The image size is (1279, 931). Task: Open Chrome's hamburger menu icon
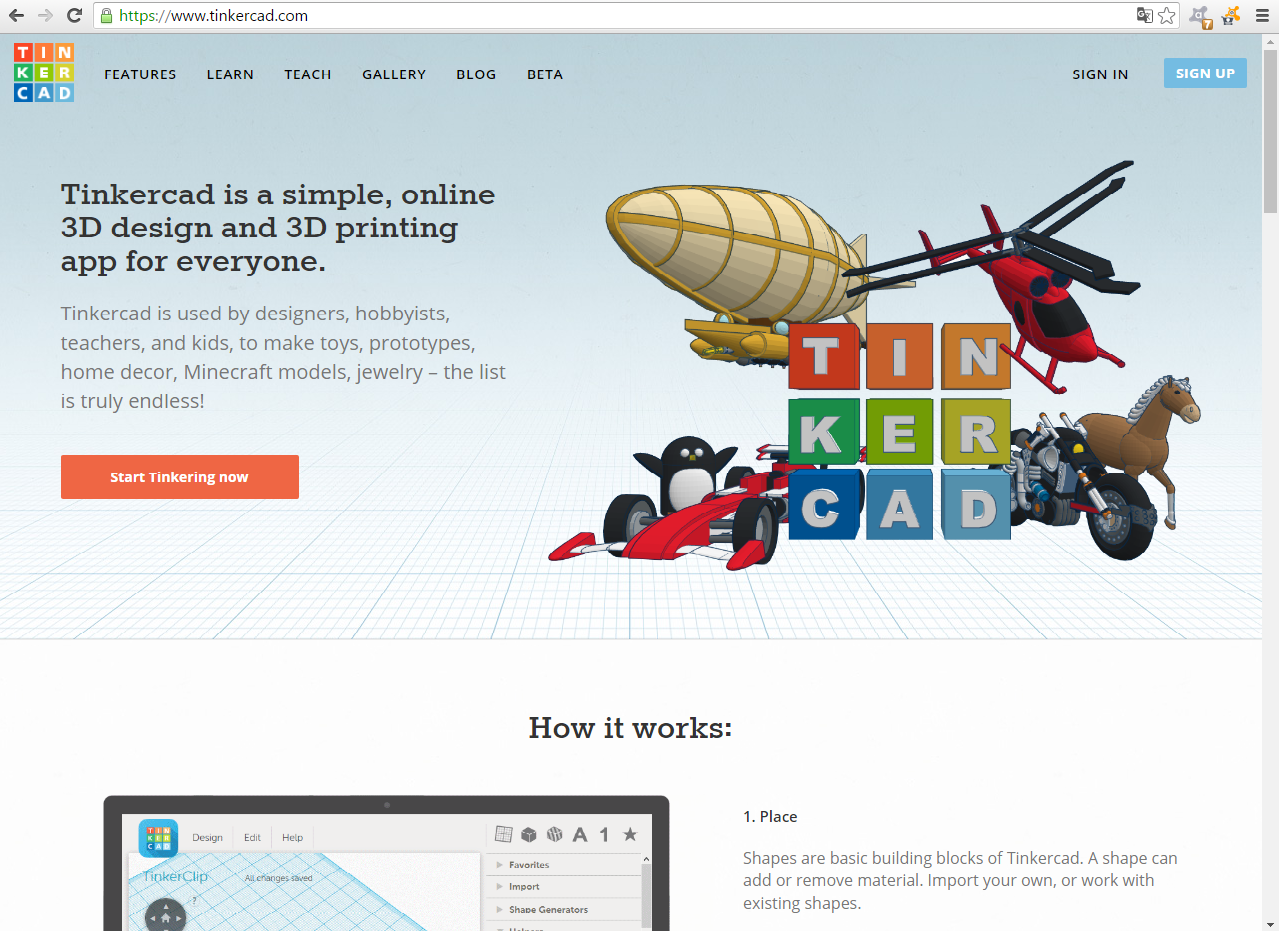pyautogui.click(x=1263, y=15)
